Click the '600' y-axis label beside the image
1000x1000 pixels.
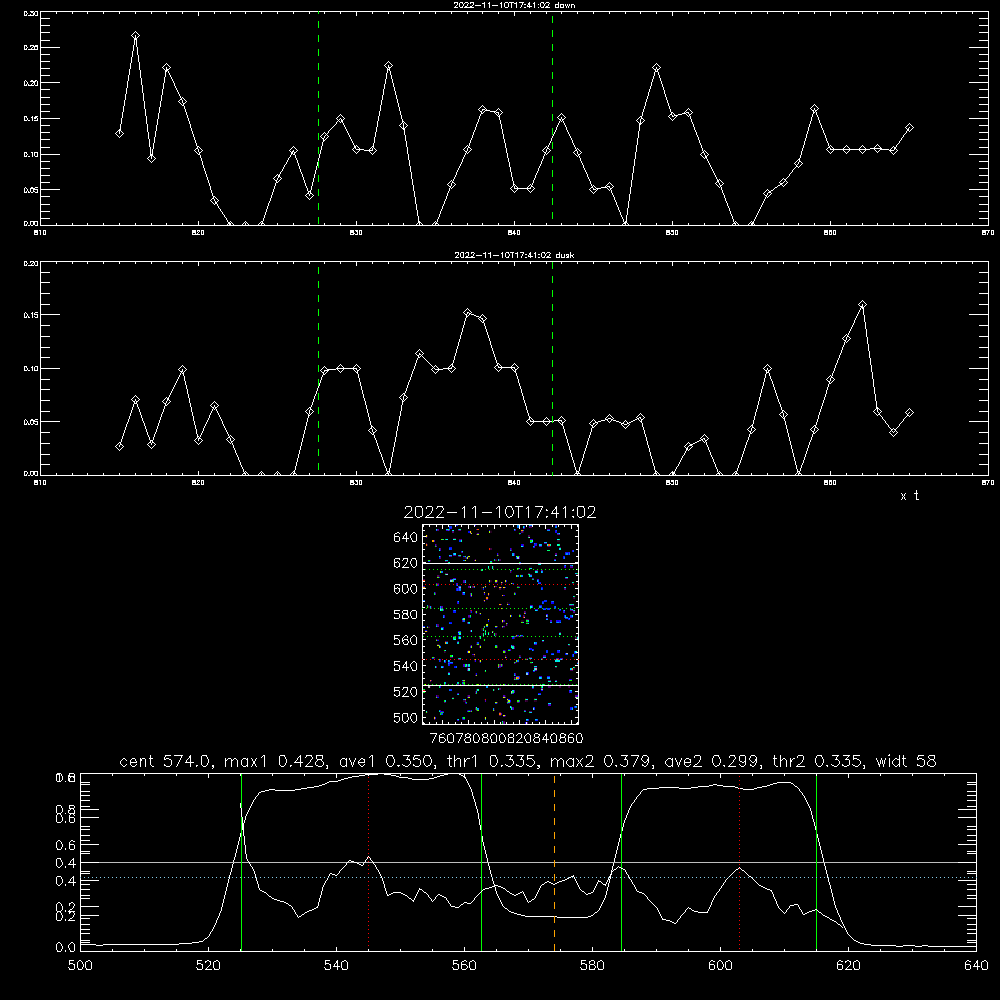click(x=406, y=589)
